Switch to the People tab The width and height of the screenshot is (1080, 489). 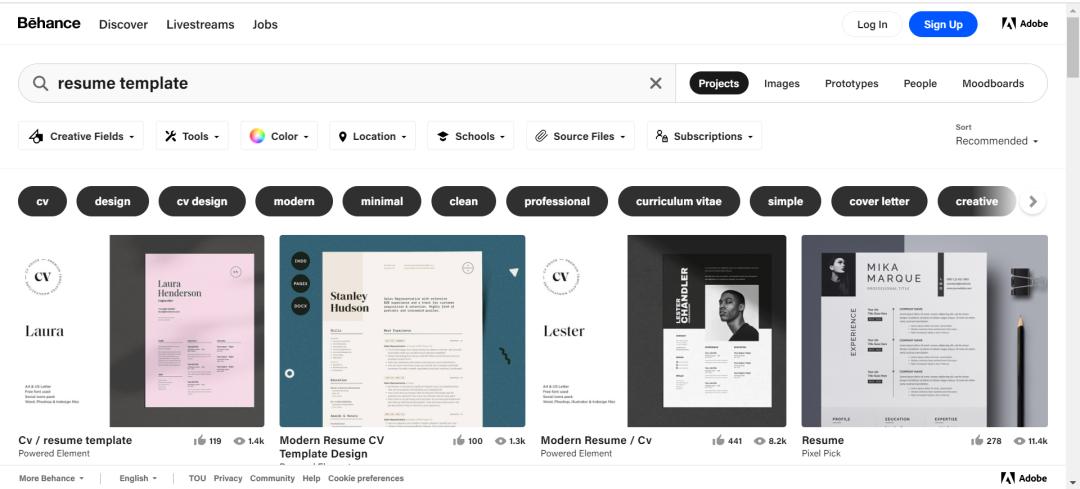point(920,83)
